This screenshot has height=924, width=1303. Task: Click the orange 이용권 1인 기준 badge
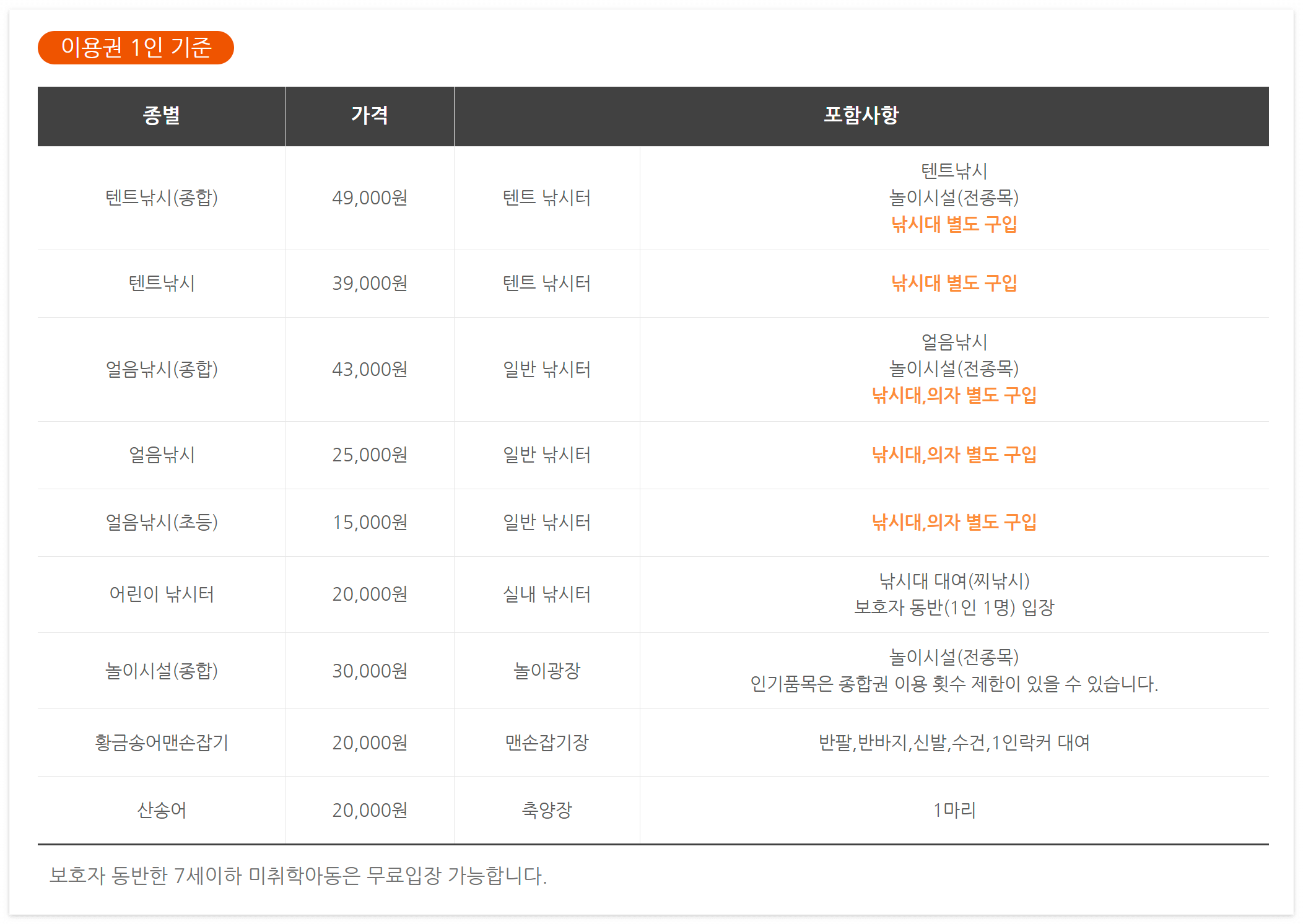136,48
